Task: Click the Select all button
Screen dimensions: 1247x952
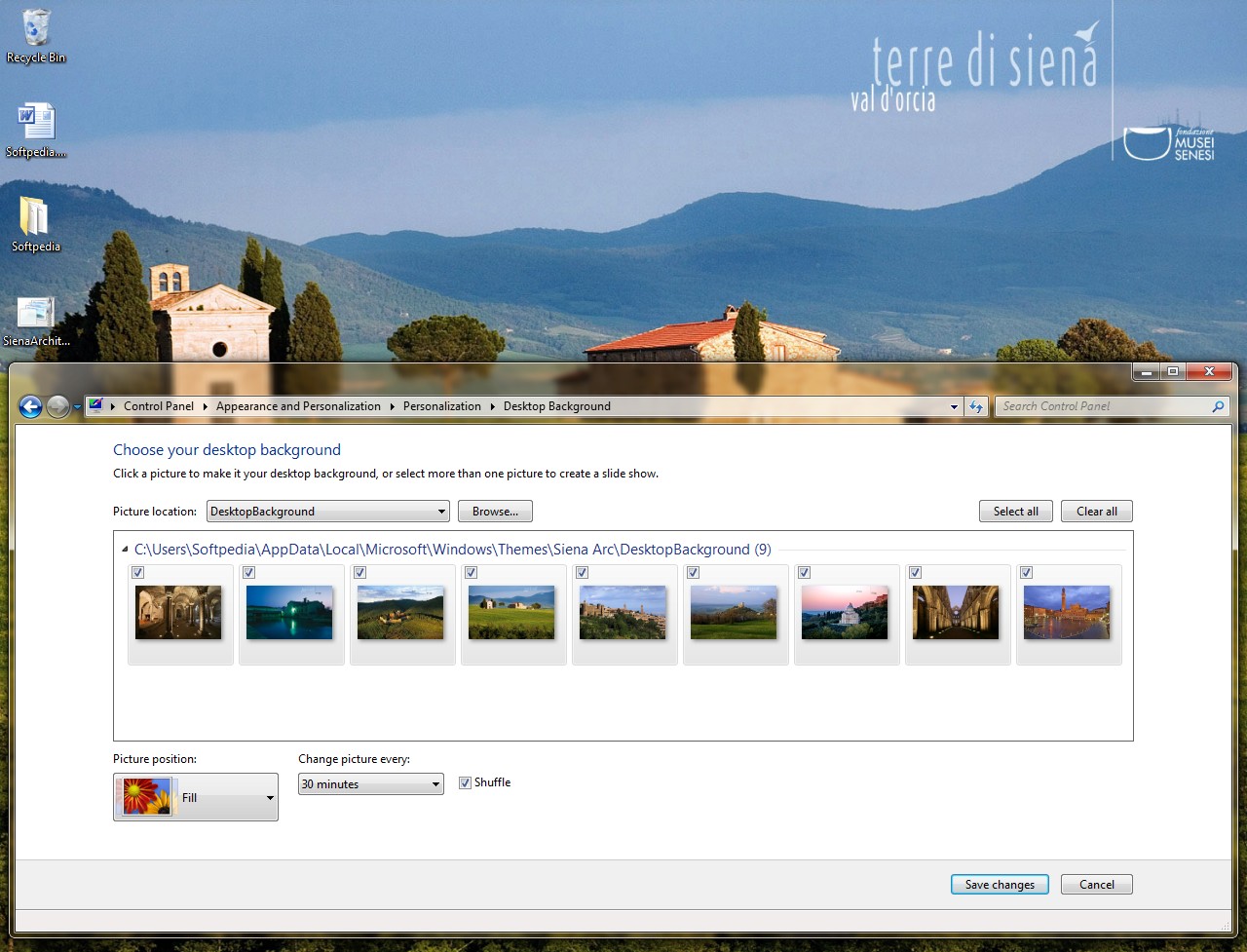Action: pyautogui.click(x=1016, y=512)
